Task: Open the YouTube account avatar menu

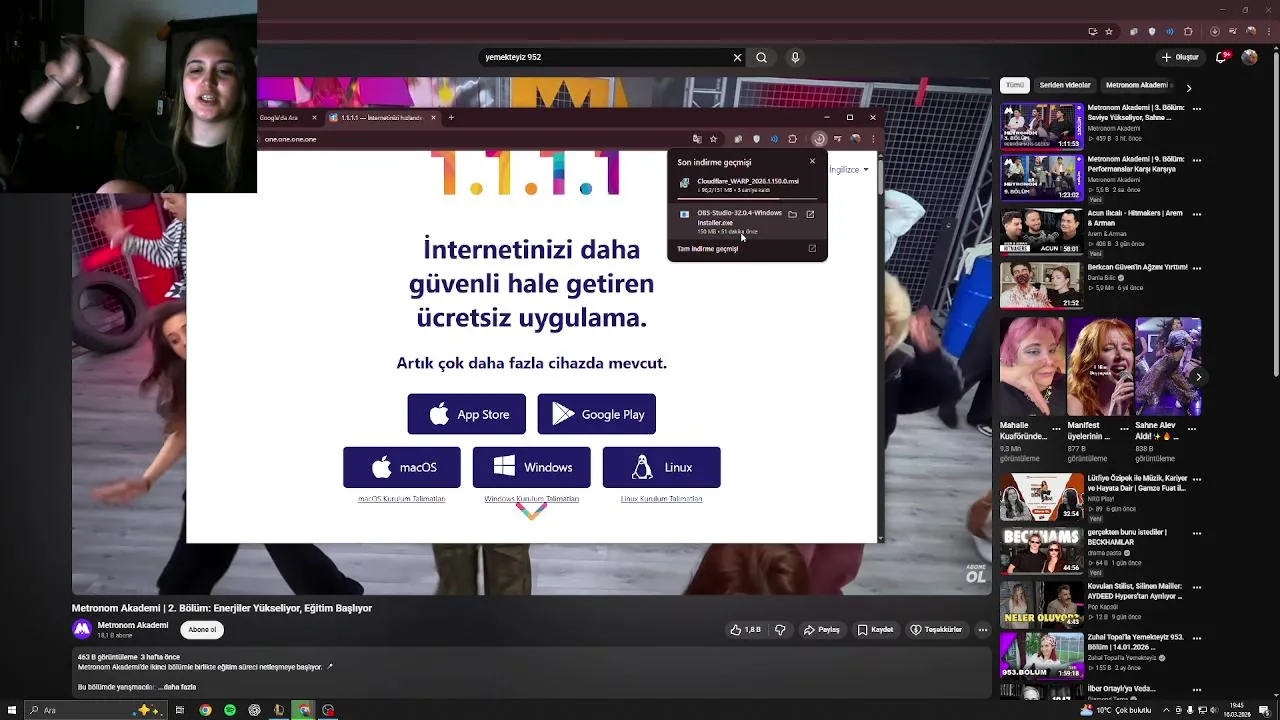Action: [1249, 58]
